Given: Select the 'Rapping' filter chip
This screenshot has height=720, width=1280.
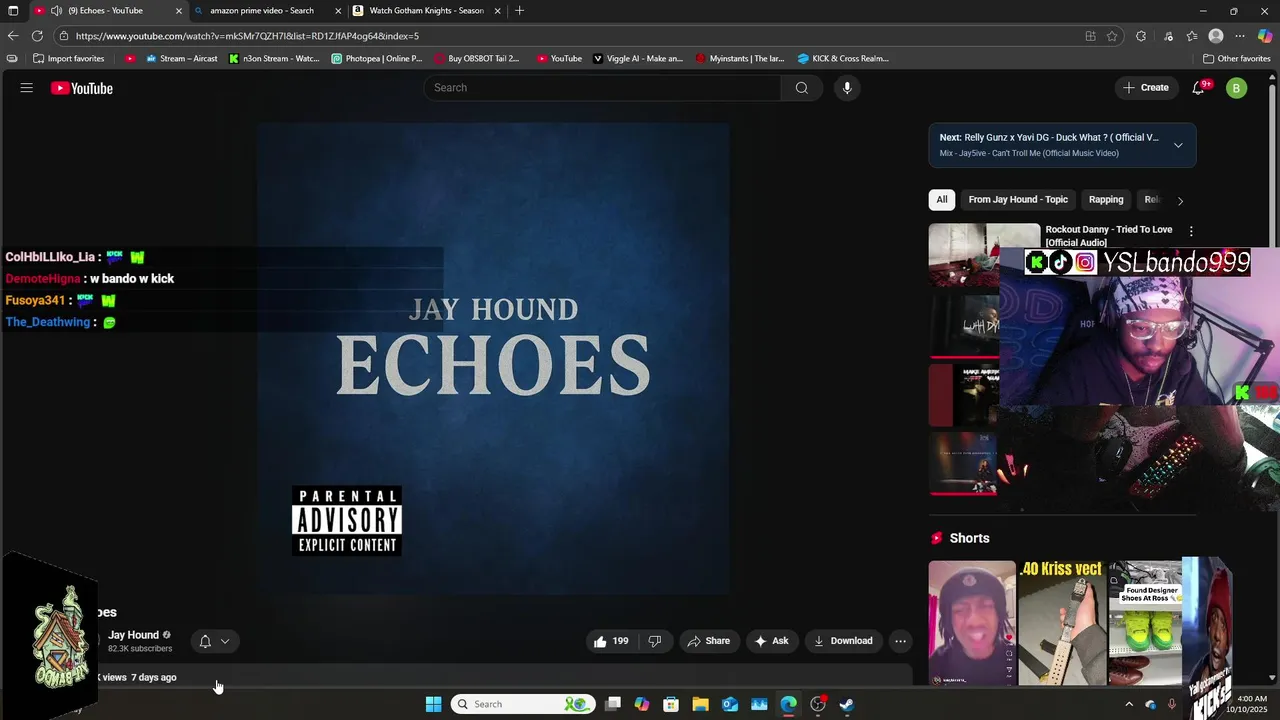Looking at the screenshot, I should pos(1106,200).
